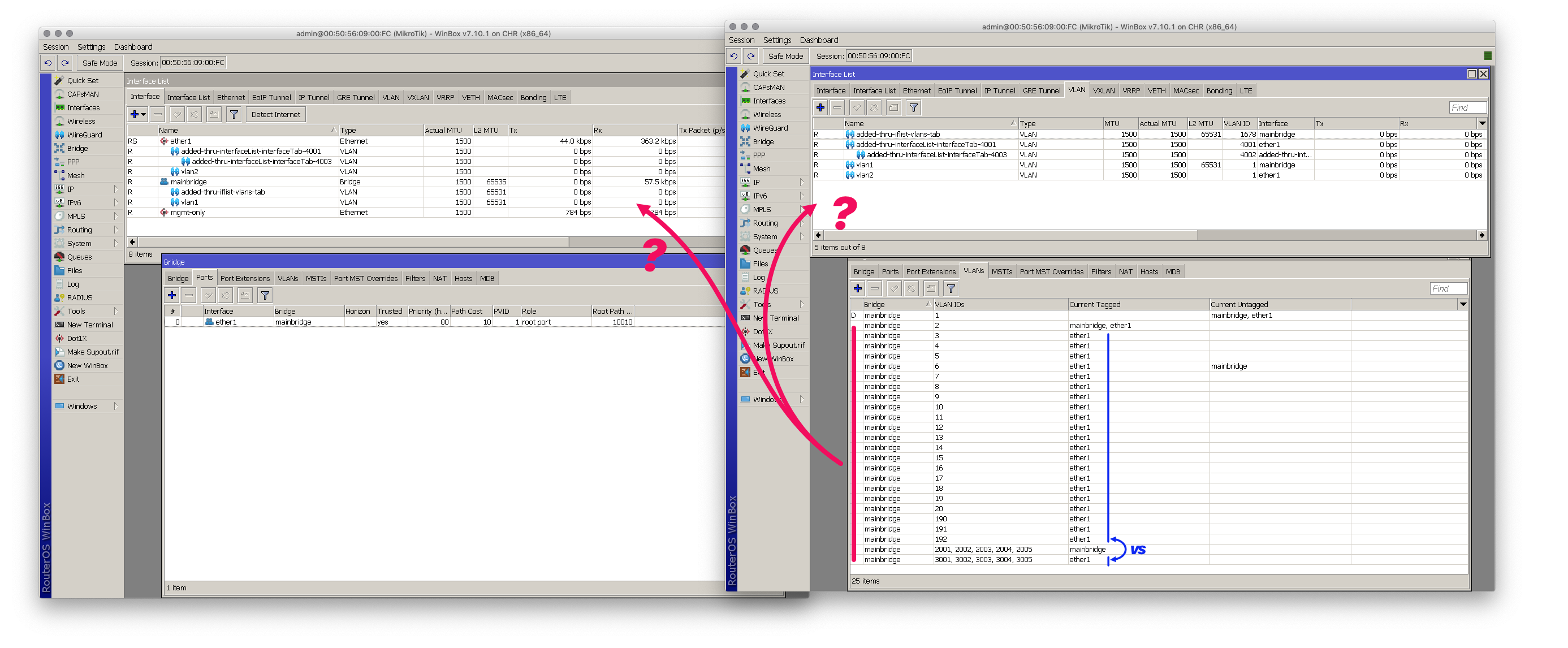
Task: Click the enable checkmark icon in left Interface toolbar
Action: tap(177, 114)
